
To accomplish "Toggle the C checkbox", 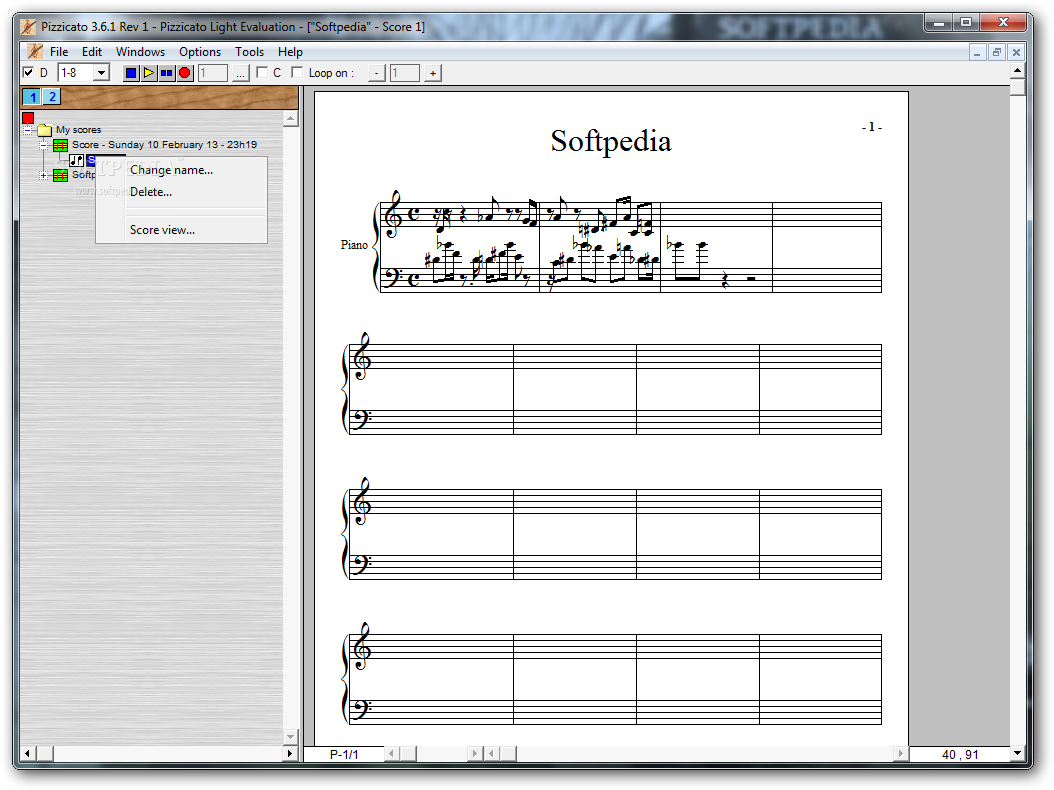I will coord(262,72).
